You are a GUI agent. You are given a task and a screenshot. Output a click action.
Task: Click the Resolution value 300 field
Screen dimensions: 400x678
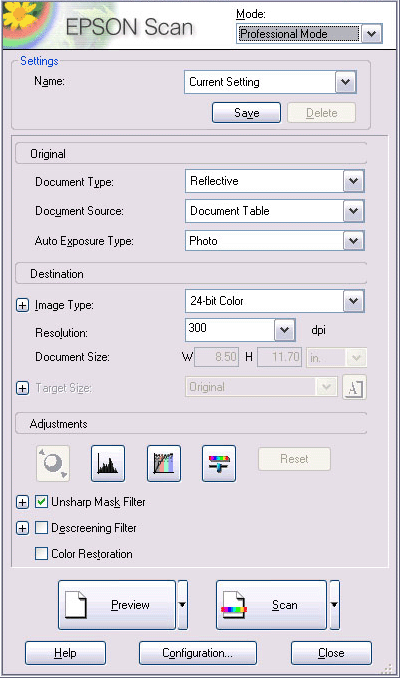(x=230, y=330)
